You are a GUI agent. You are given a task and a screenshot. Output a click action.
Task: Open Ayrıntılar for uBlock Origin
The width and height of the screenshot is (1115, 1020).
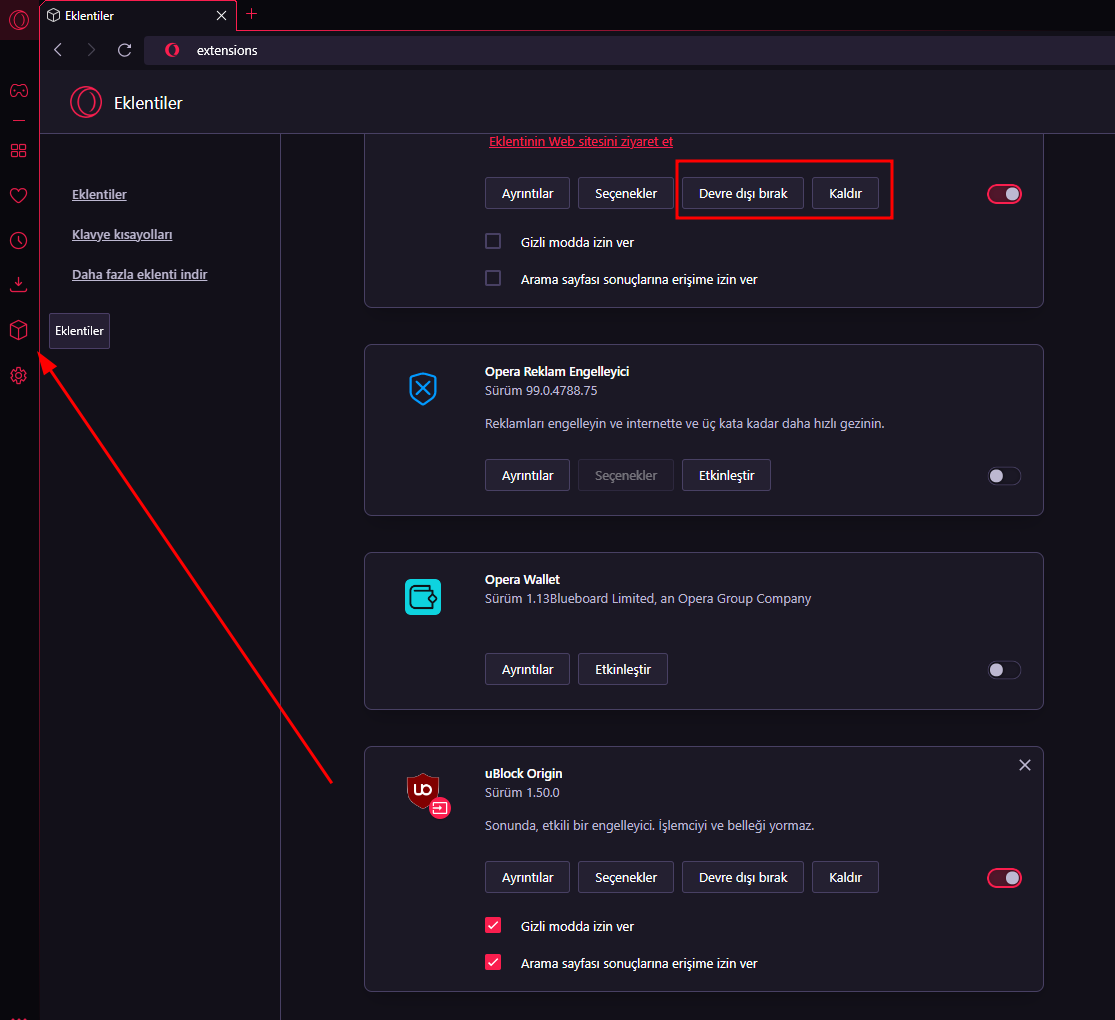[x=527, y=877]
